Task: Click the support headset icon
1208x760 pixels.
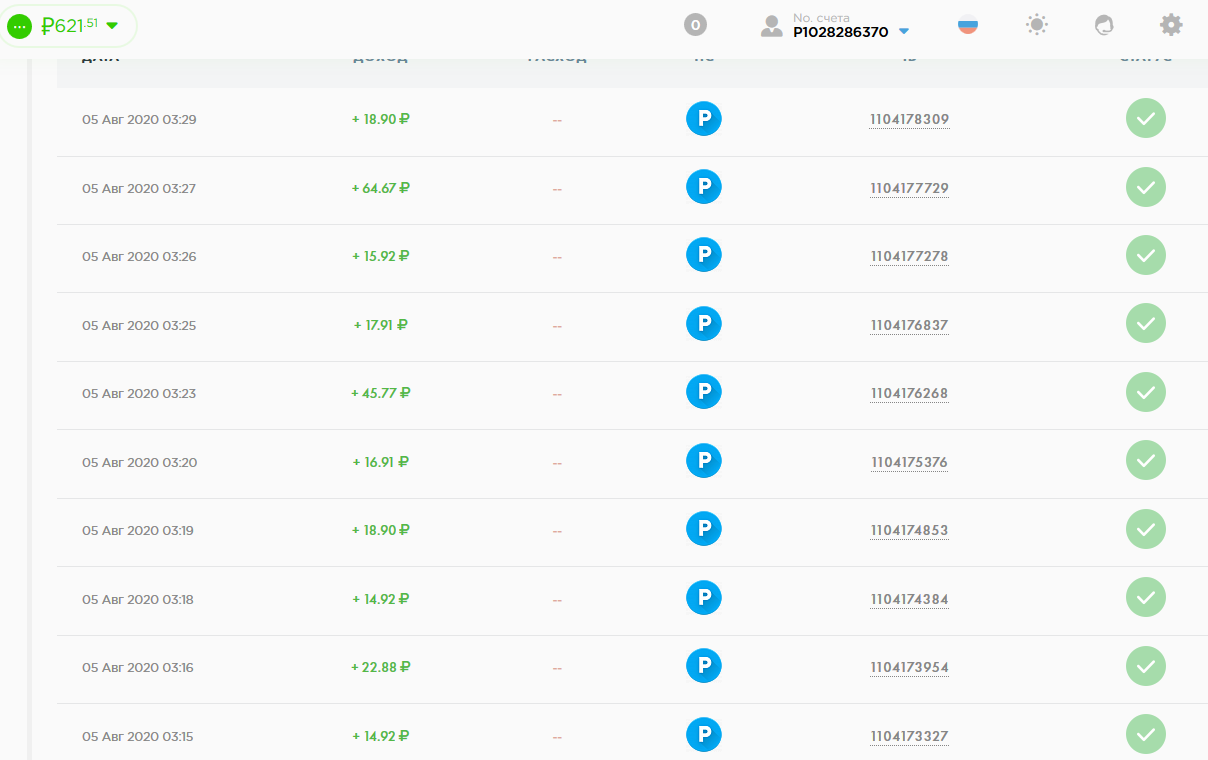Action: [x=1104, y=25]
